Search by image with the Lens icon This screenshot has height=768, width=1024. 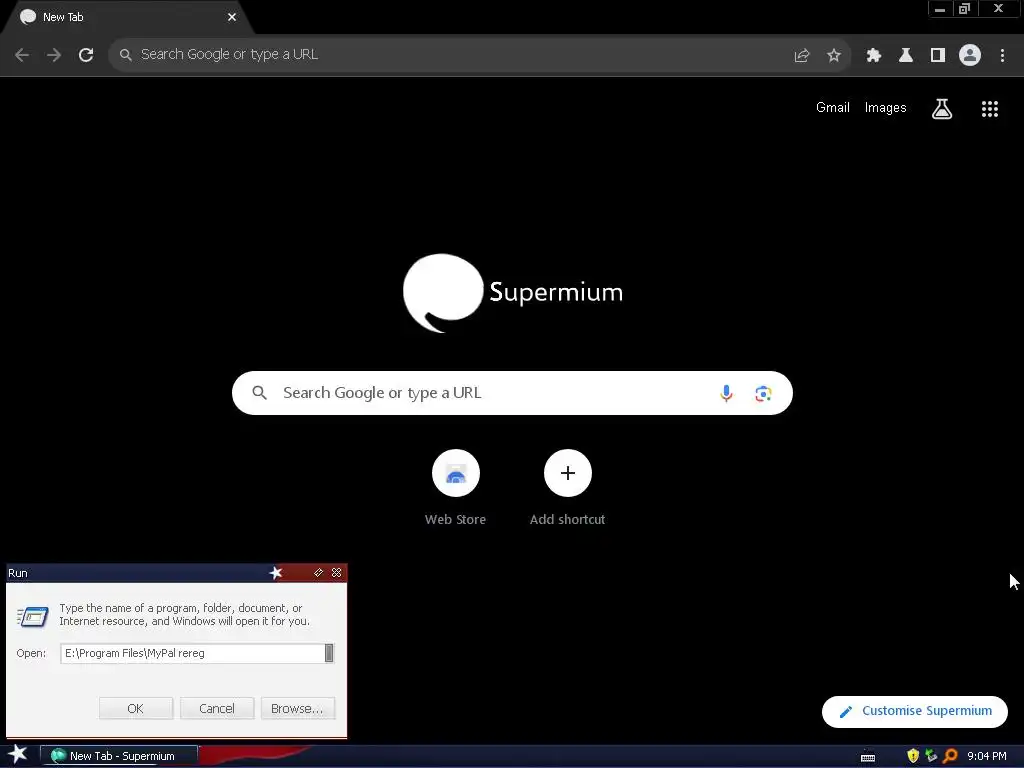pyautogui.click(x=763, y=393)
